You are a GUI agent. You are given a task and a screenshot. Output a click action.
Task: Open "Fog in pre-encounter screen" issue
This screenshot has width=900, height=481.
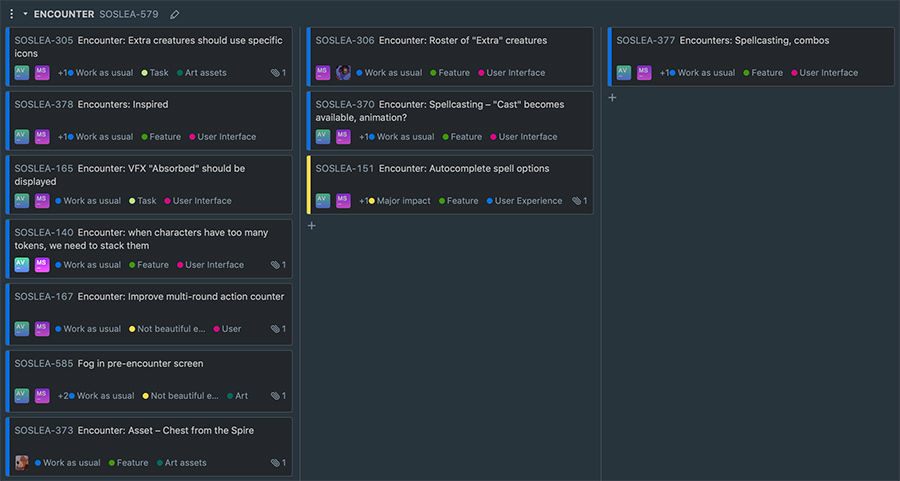tap(140, 363)
